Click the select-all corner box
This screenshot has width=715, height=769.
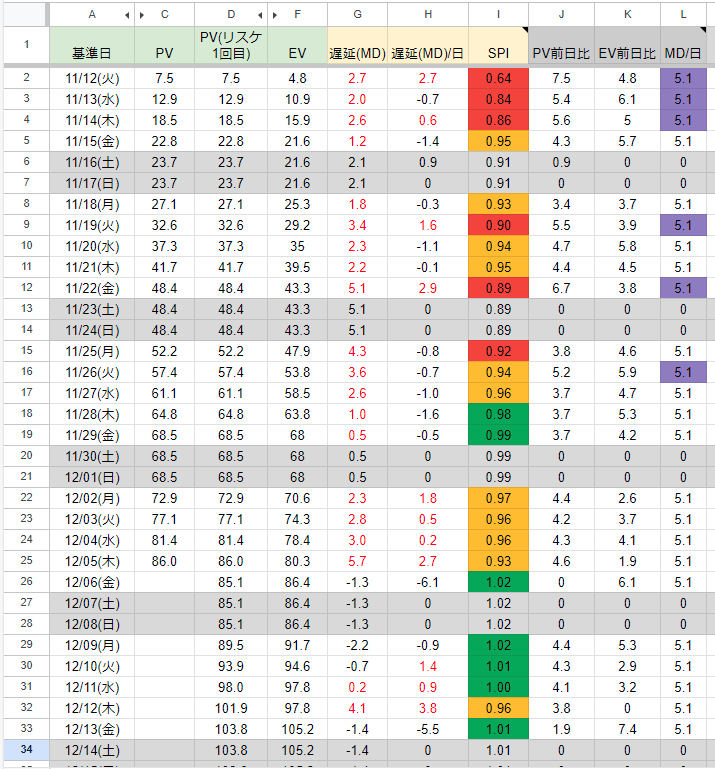click(x=26, y=15)
